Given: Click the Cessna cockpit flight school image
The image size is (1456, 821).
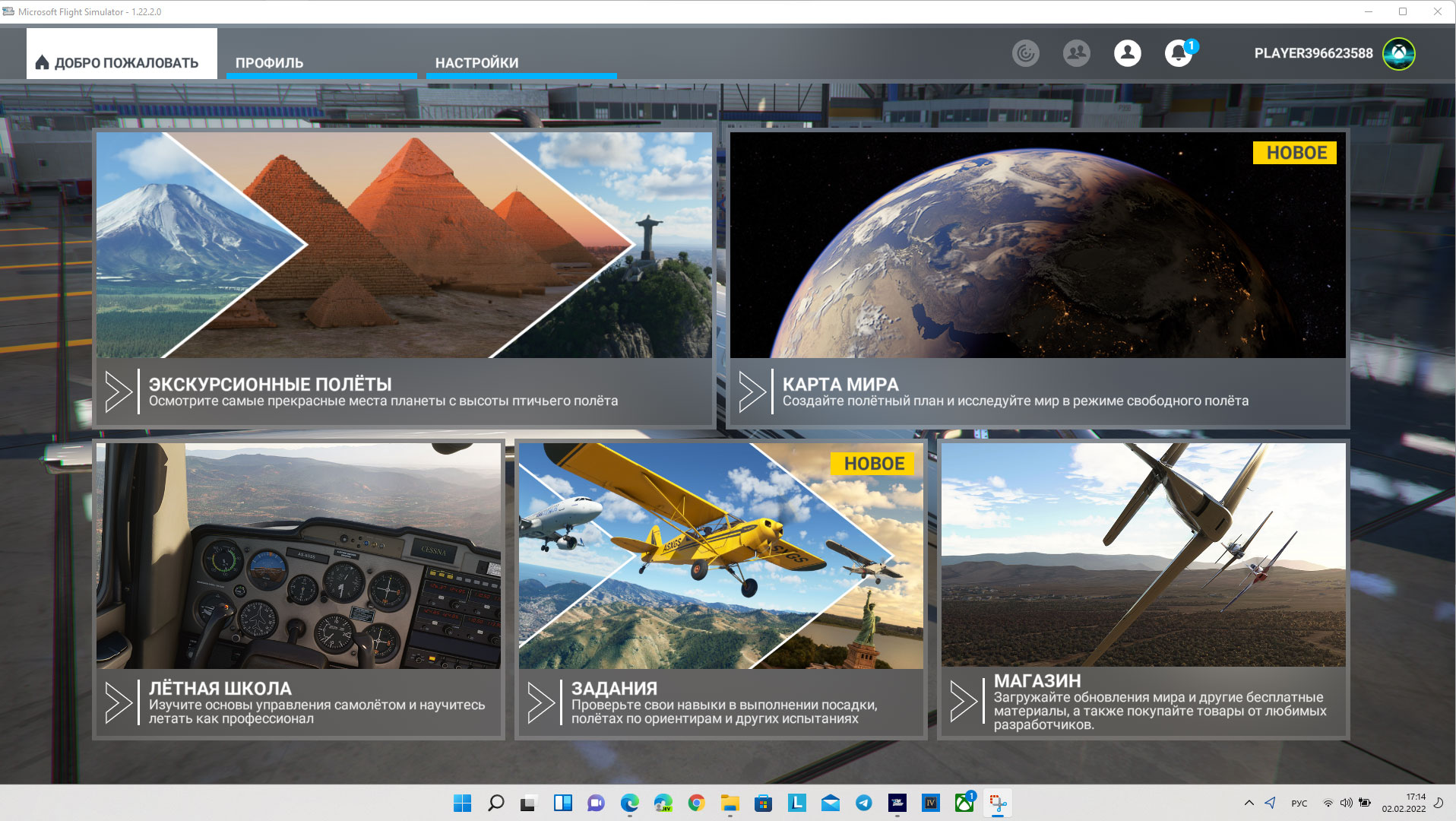Looking at the screenshot, I should pos(299,556).
